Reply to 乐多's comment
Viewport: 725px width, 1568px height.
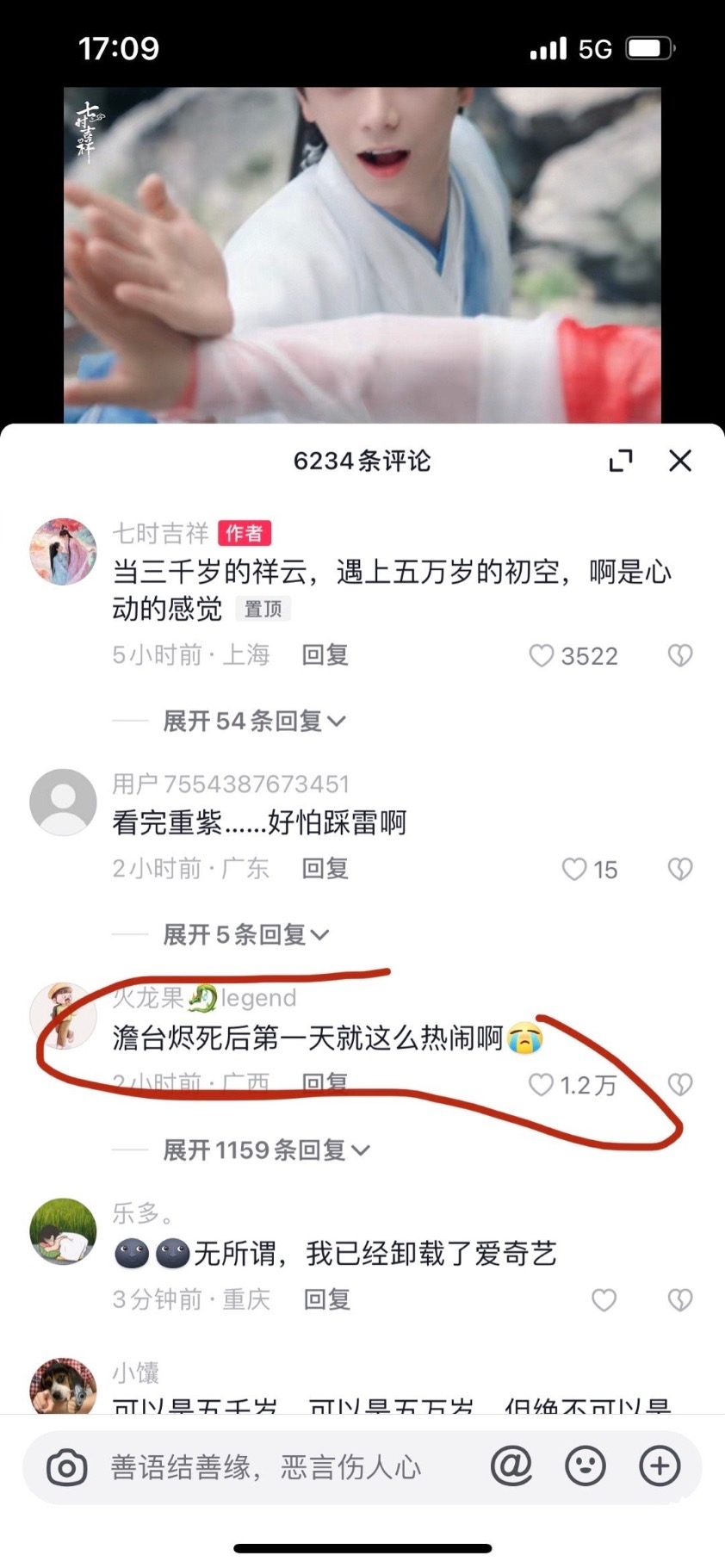[326, 1299]
